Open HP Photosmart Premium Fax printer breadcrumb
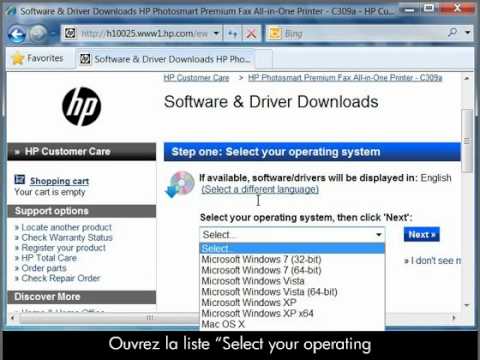The image size is (480, 360). click(x=345, y=78)
